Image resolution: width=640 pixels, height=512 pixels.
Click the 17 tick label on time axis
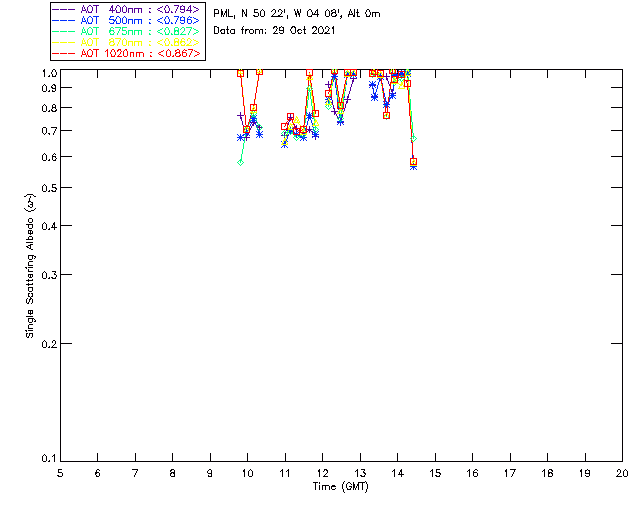[x=510, y=472]
